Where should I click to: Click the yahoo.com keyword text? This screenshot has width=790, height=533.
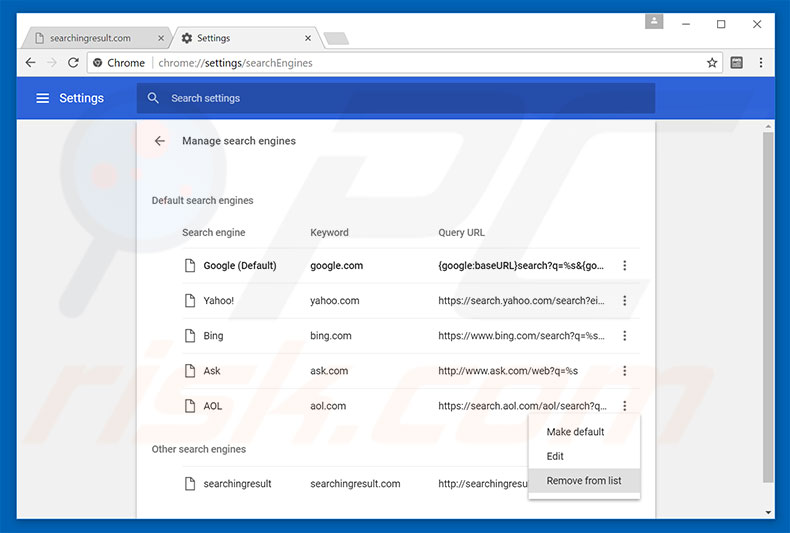click(x=335, y=300)
